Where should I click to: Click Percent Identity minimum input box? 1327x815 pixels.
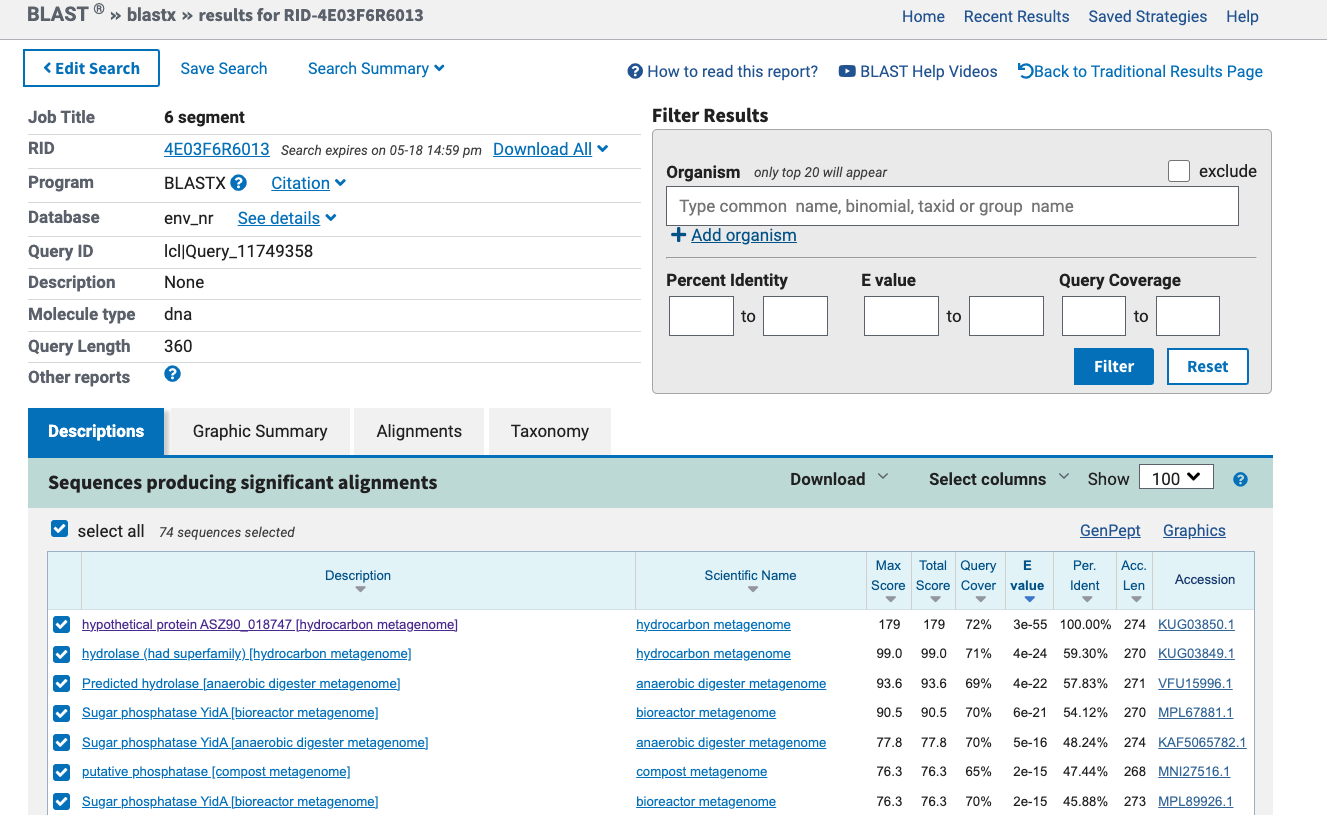tap(701, 316)
